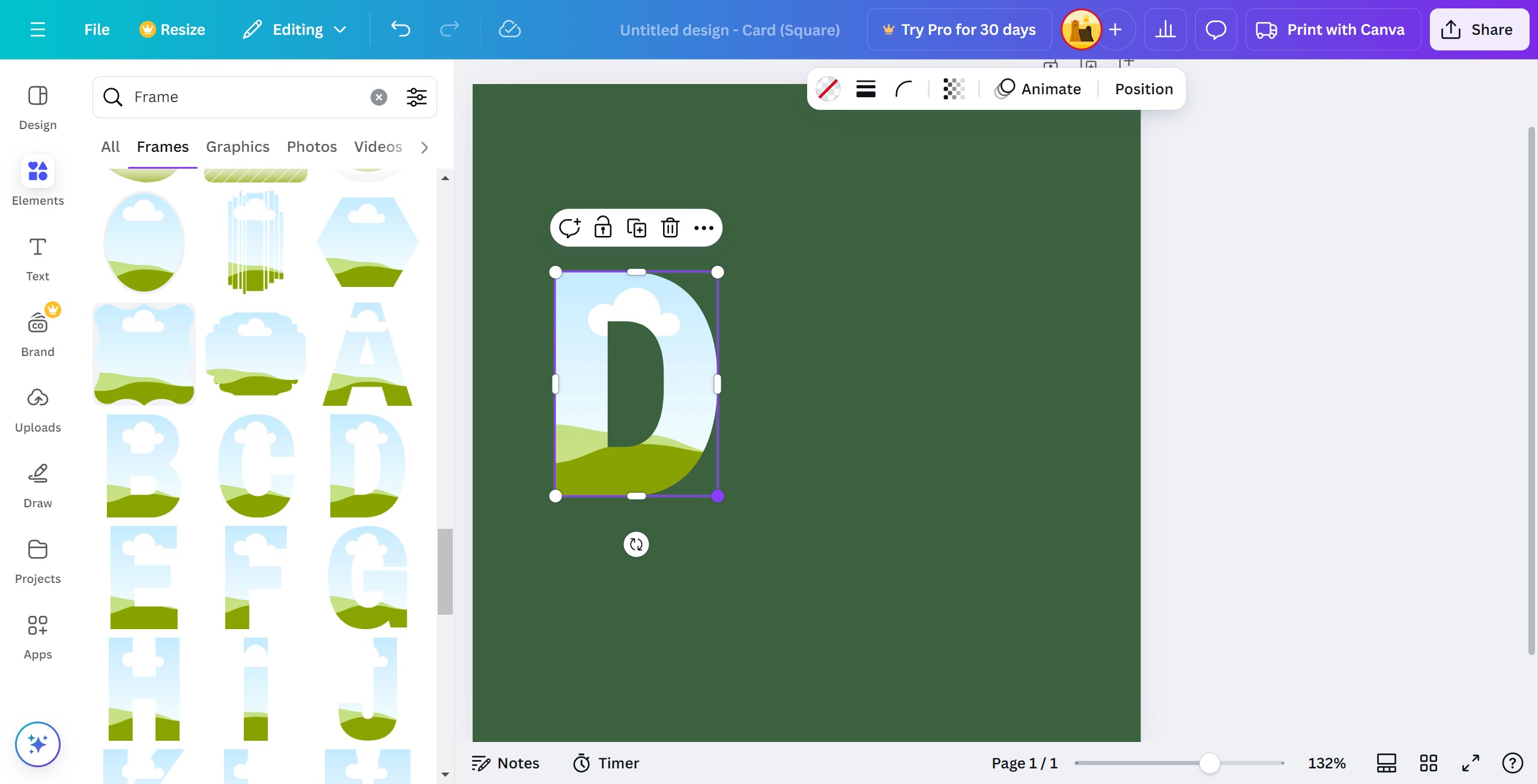Duplicate the selected frame

(637, 228)
